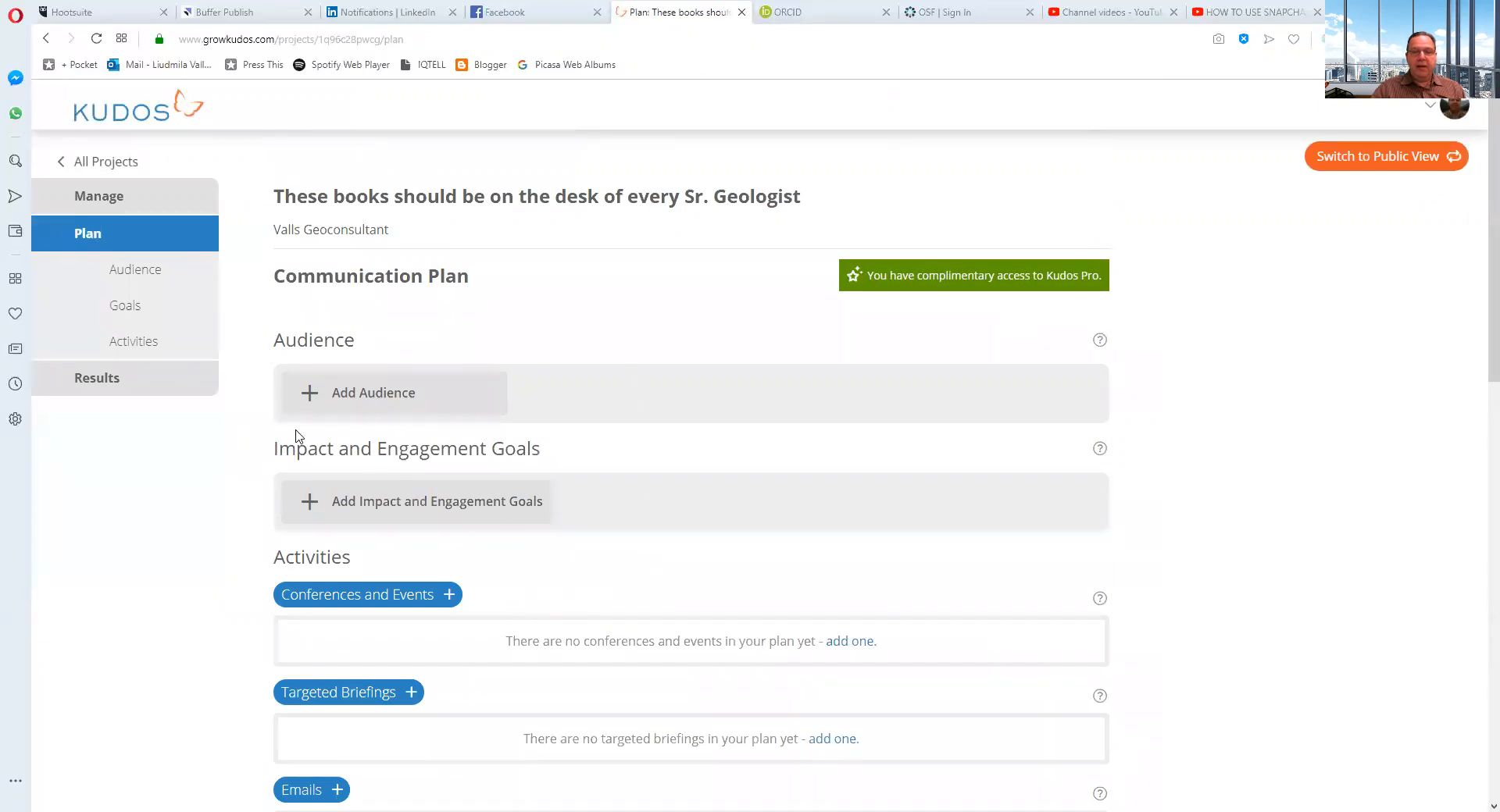This screenshot has width=1500, height=812.
Task: Switch to the Hootsuite tab
Action: click(103, 12)
